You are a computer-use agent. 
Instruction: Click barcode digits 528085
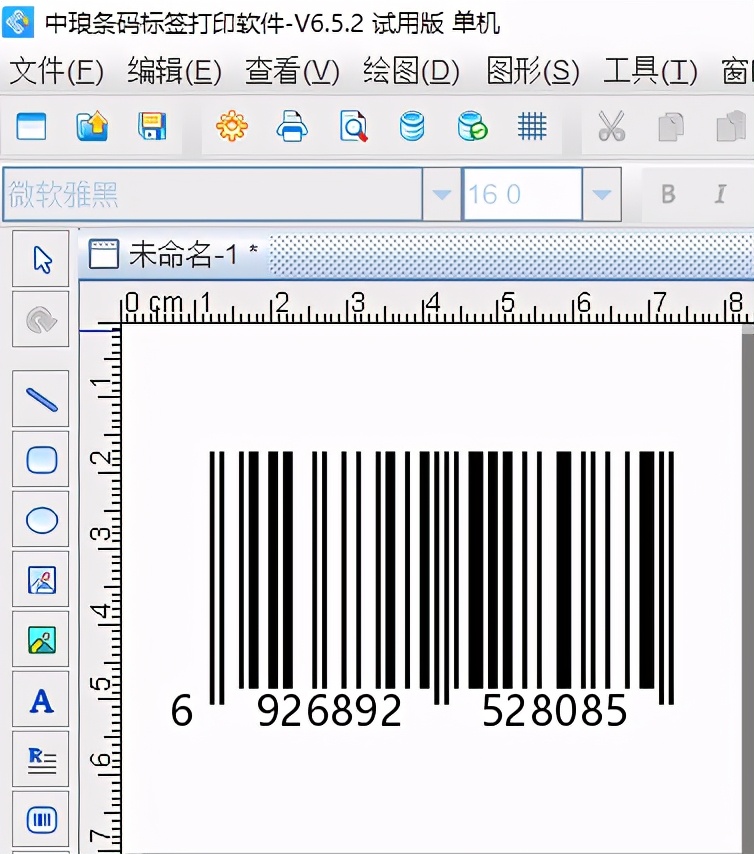pos(555,711)
